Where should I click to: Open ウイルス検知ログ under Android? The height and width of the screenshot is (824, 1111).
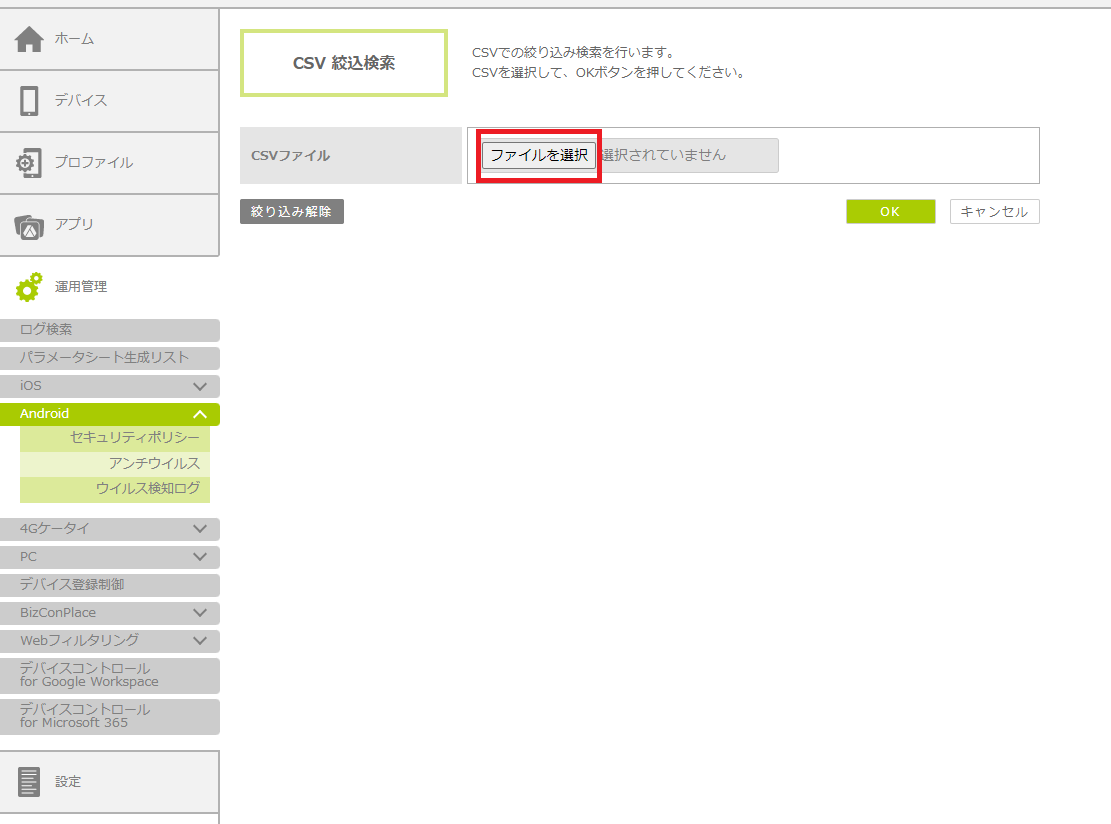[147, 489]
